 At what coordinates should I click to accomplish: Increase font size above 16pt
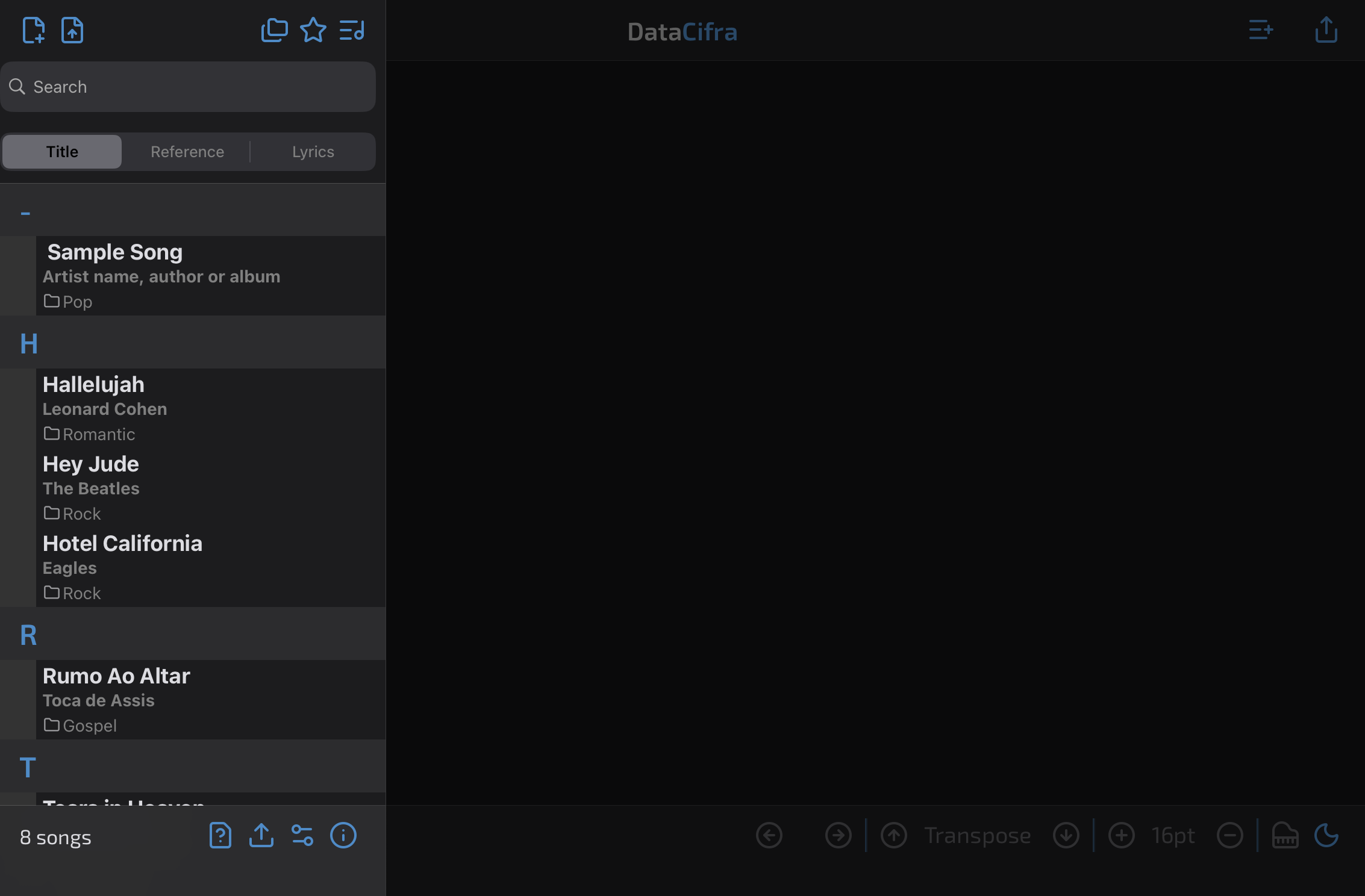pos(1121,836)
